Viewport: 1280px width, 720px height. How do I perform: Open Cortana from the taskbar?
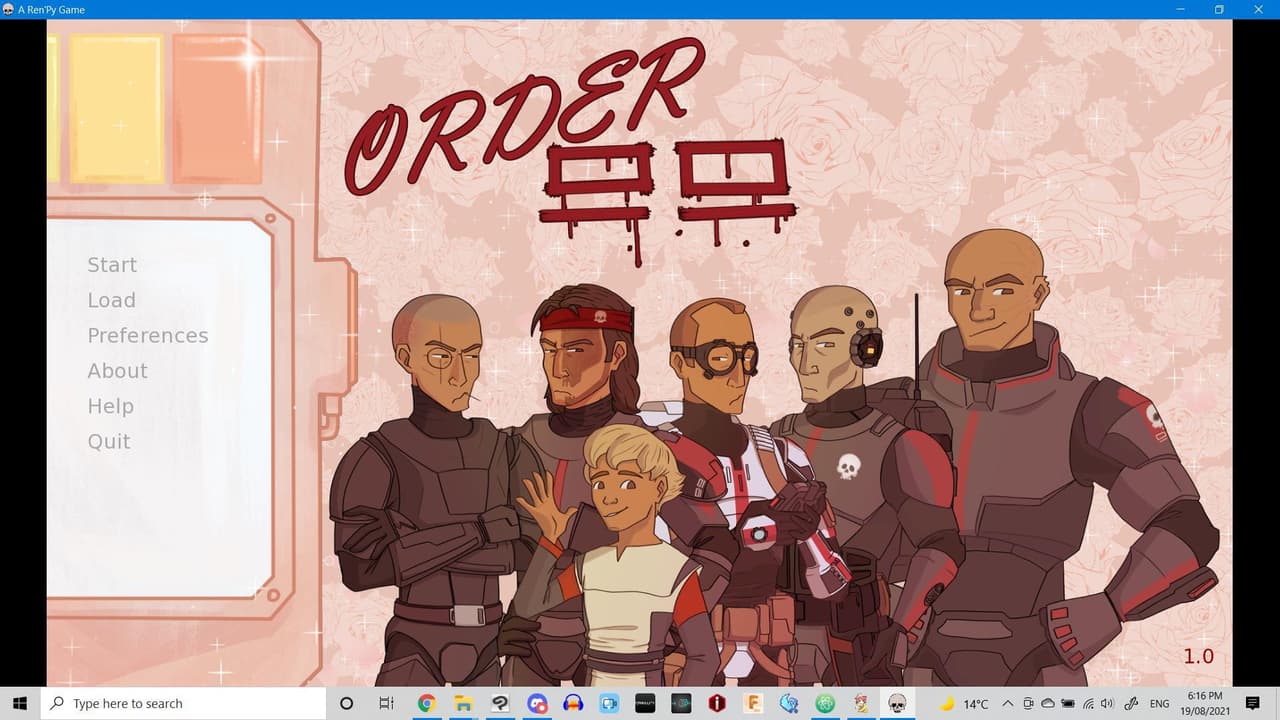point(347,703)
